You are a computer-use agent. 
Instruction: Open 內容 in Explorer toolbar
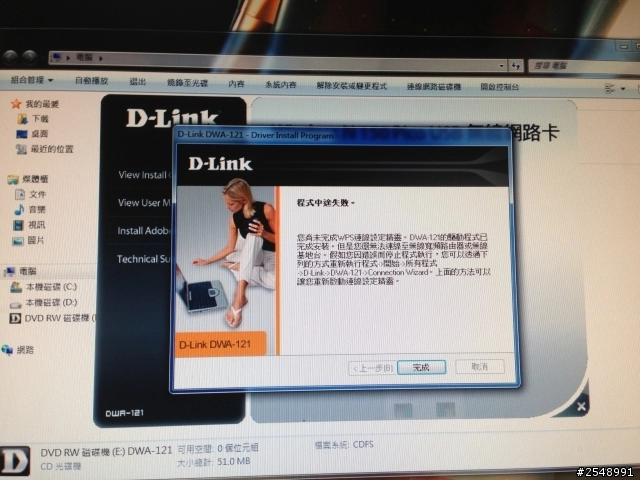click(236, 84)
